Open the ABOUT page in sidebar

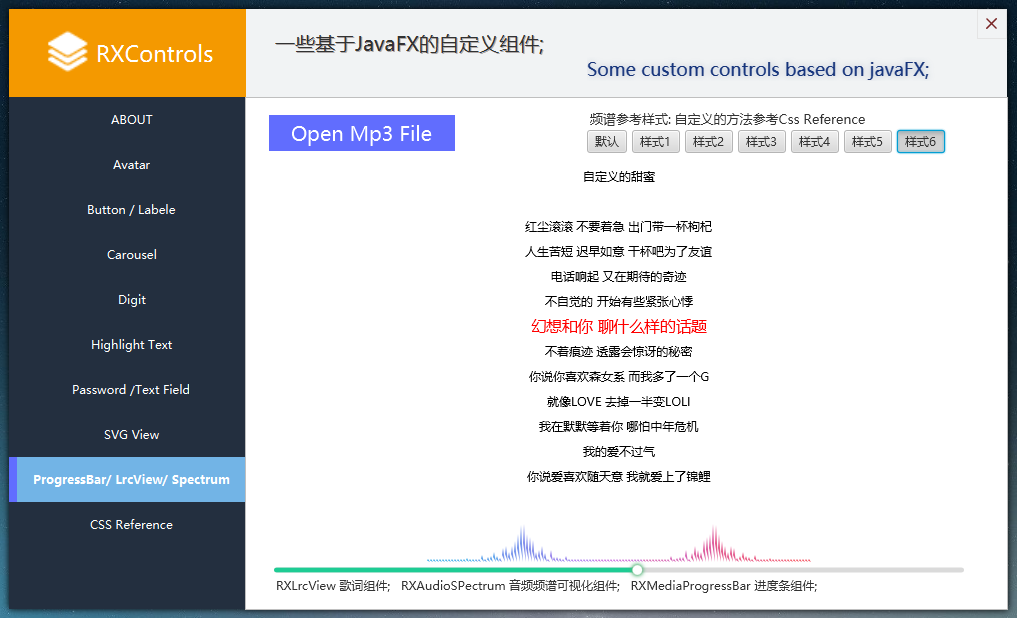coord(131,120)
